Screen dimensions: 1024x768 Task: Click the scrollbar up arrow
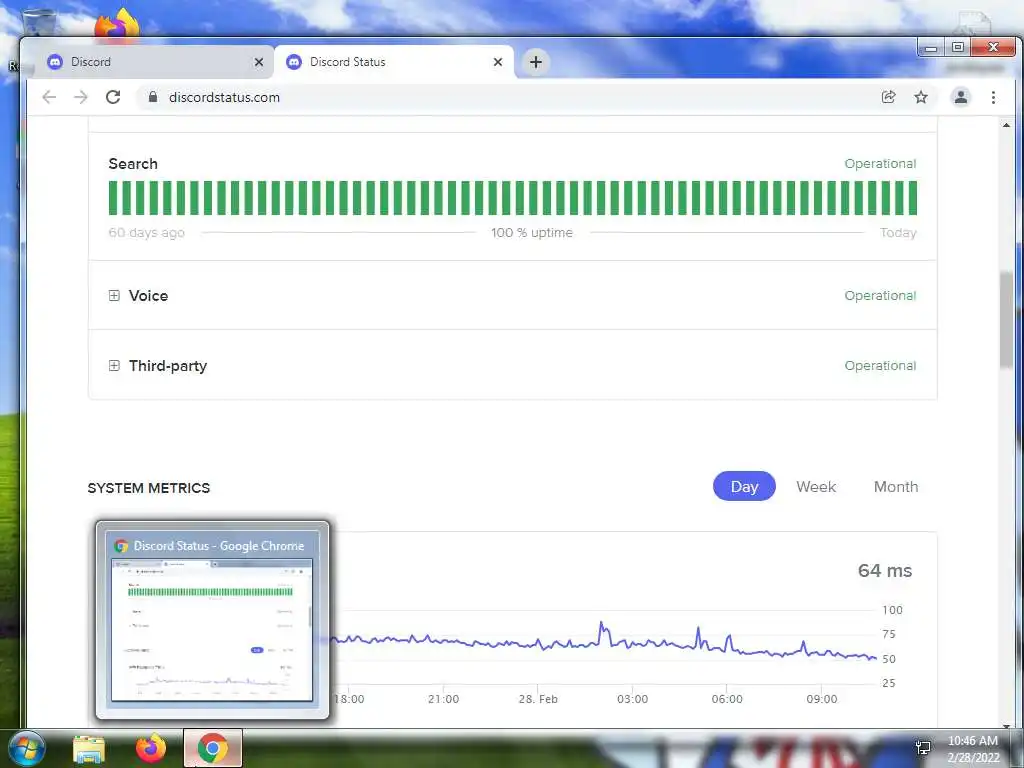tap(1006, 125)
